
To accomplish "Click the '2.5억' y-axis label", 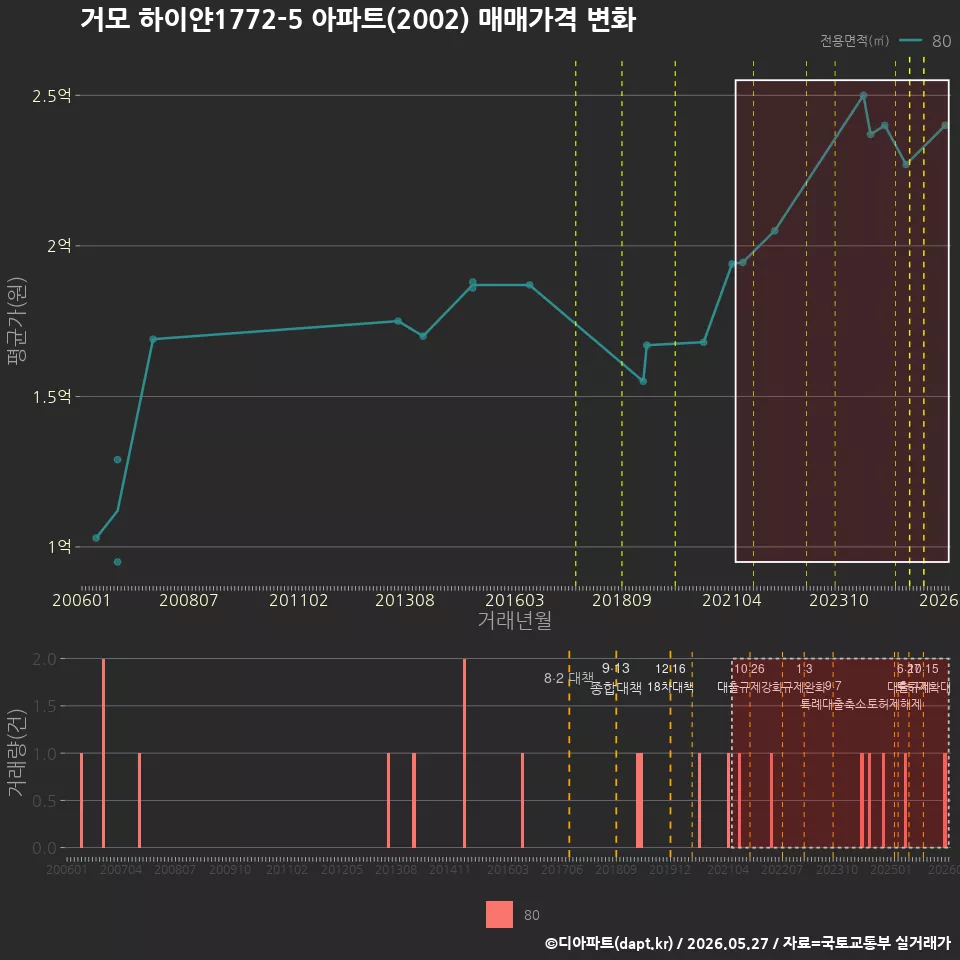I will coord(51,96).
